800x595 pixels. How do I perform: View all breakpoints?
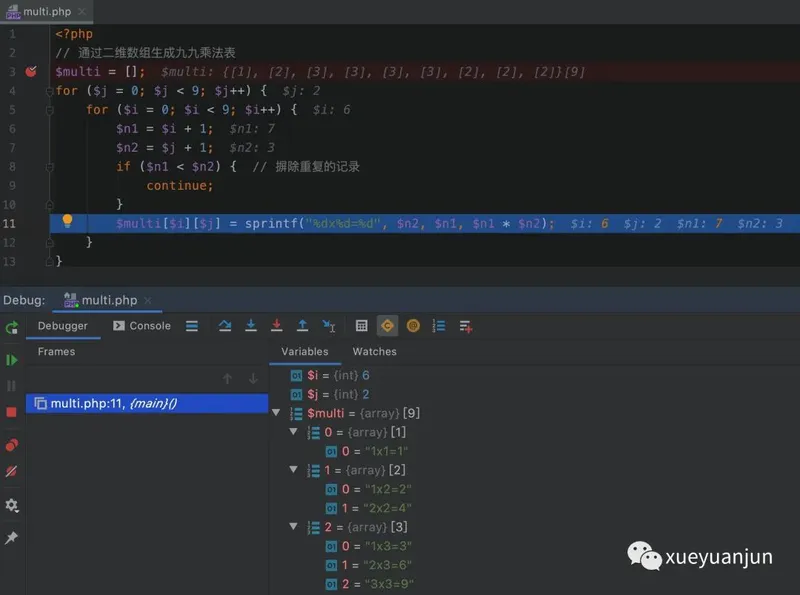(x=12, y=445)
